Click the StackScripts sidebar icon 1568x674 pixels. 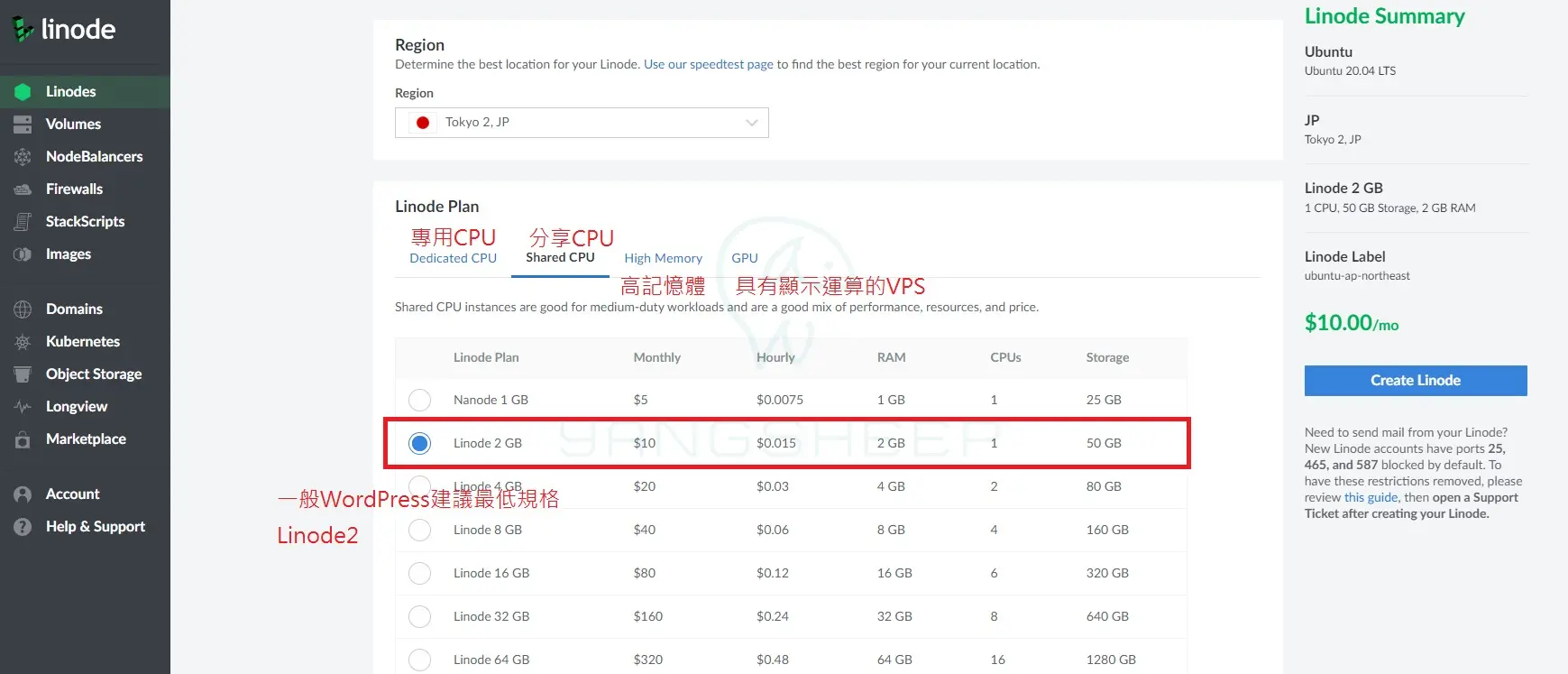pos(23,222)
